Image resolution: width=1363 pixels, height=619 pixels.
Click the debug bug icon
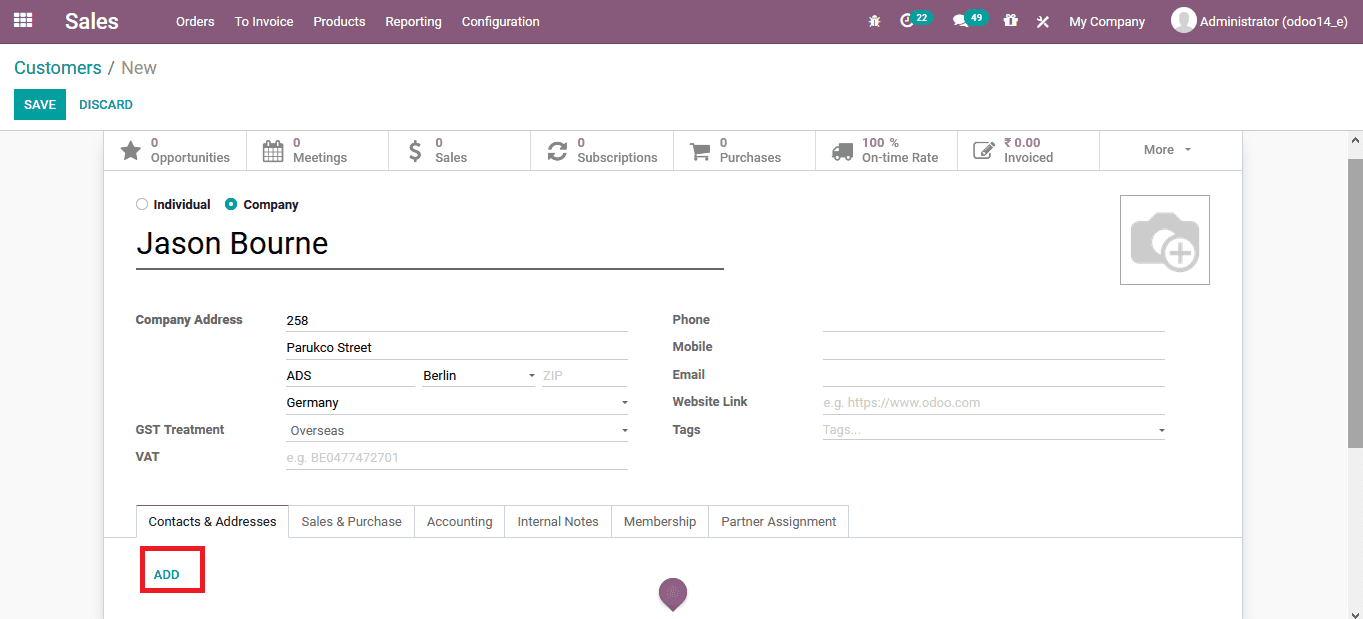tap(875, 21)
